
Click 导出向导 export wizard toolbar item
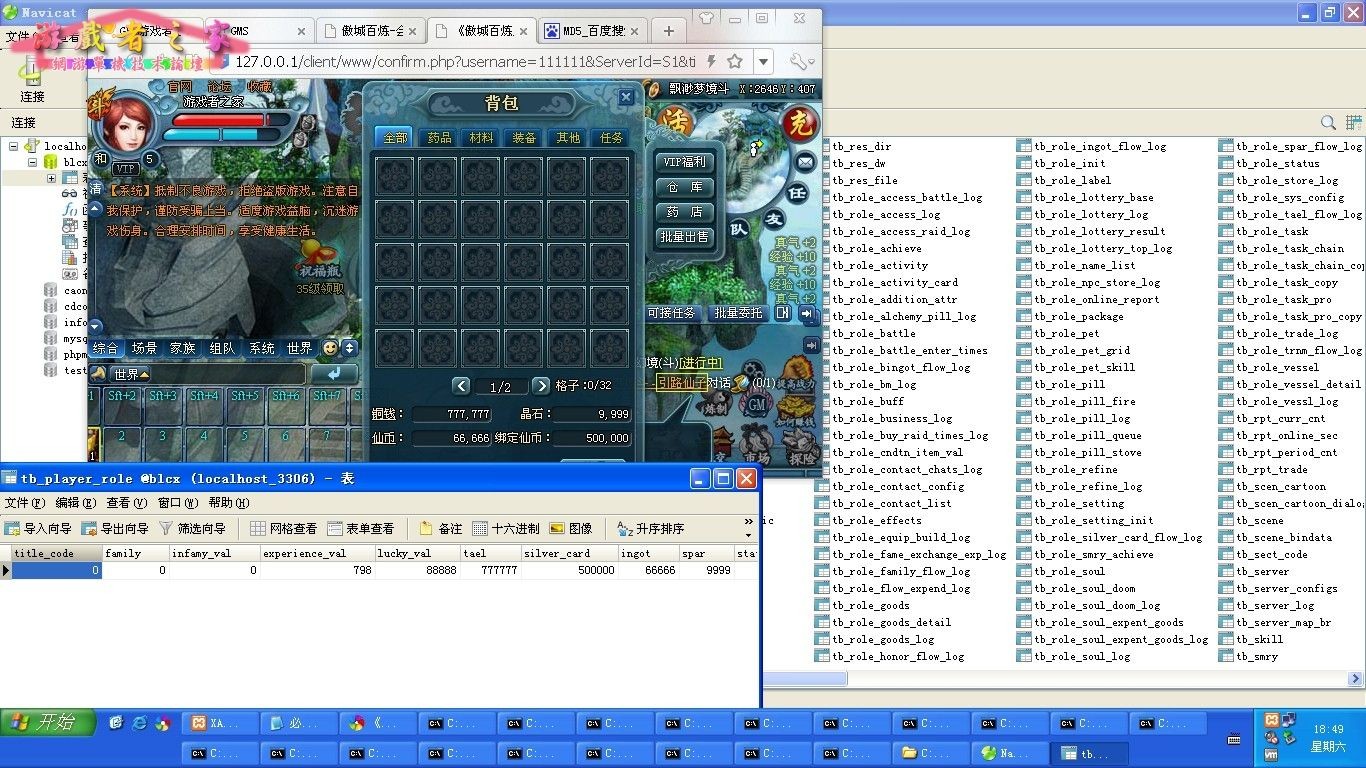click(x=115, y=528)
